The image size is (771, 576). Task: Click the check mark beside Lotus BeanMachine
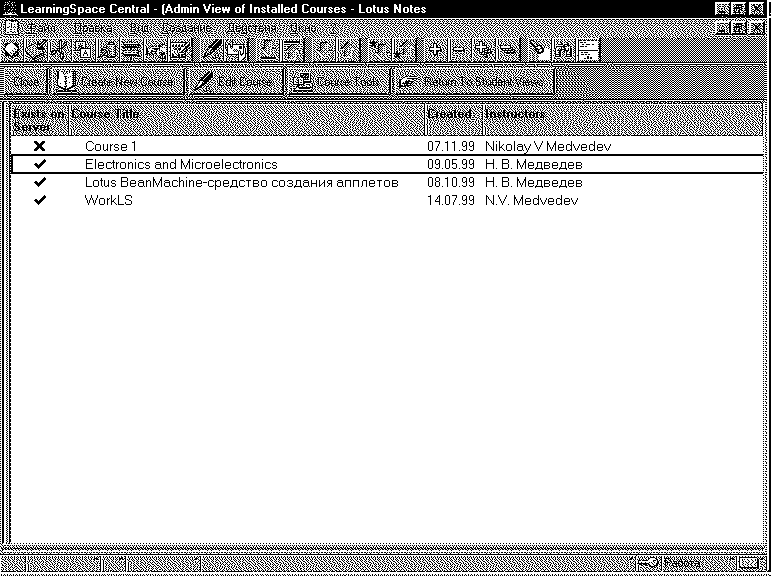click(40, 182)
